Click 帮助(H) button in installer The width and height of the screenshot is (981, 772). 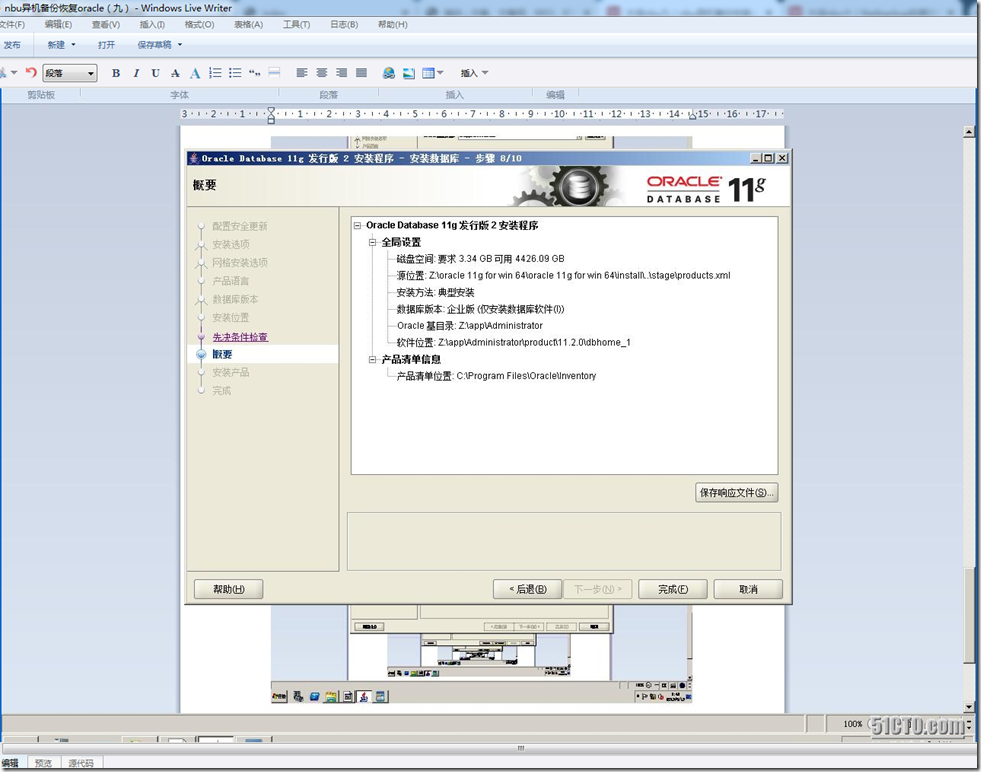point(228,589)
